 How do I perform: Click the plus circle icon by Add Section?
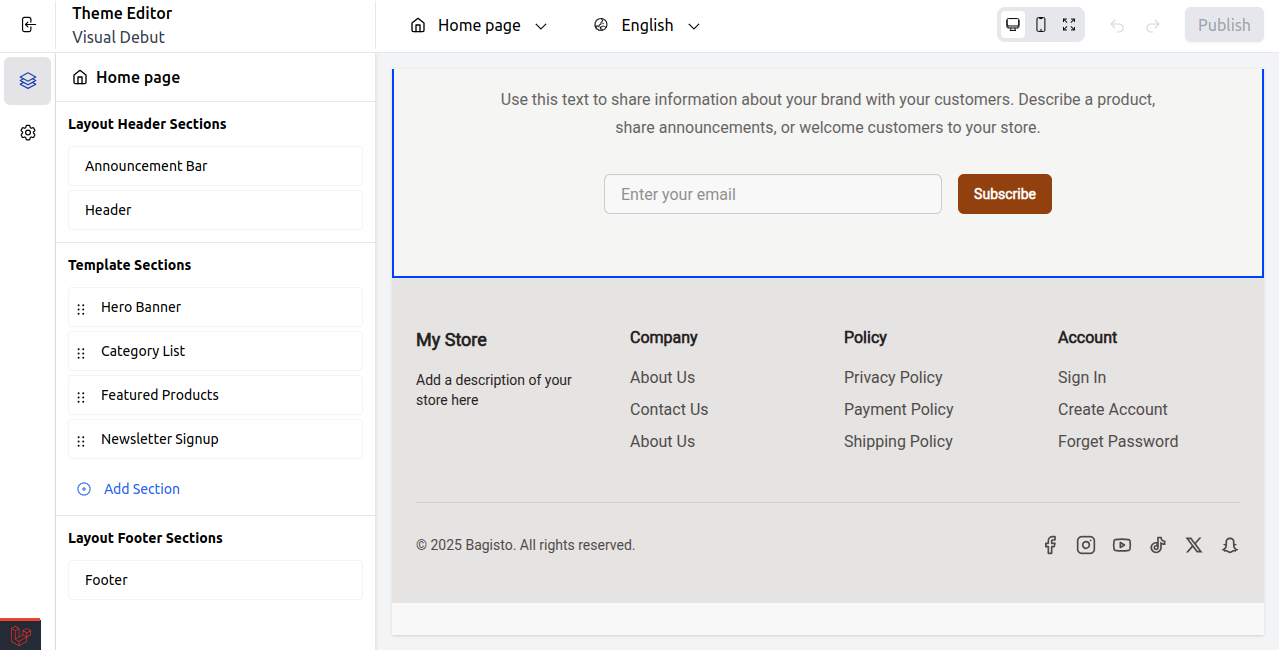84,489
